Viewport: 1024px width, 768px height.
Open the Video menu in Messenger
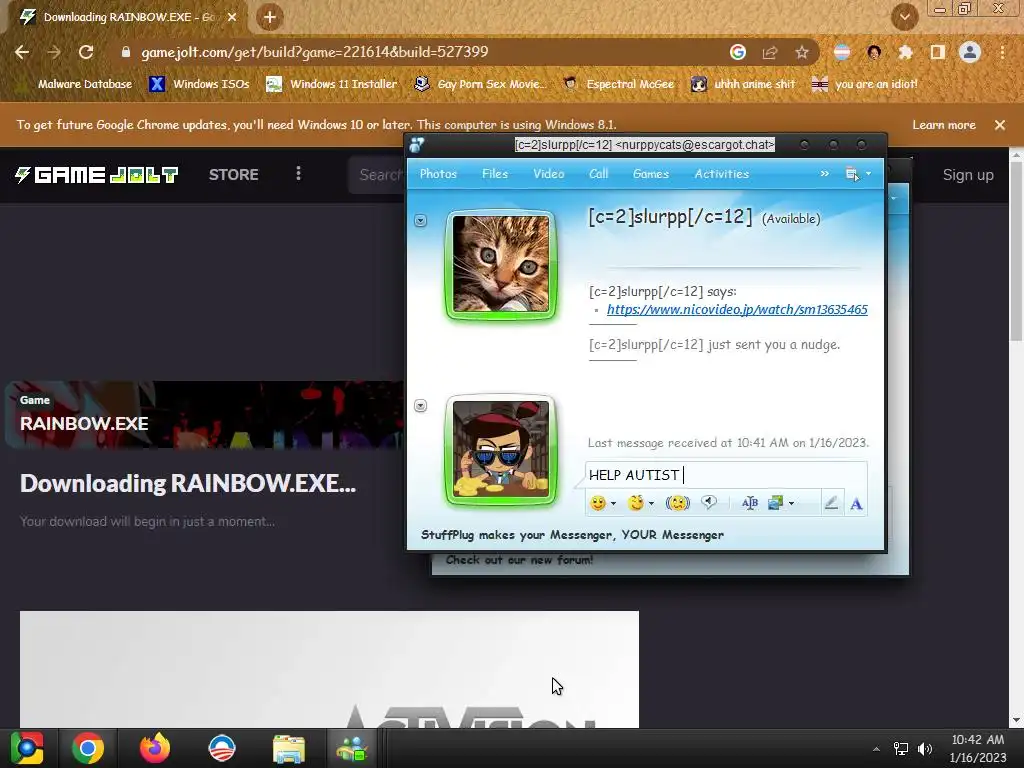pyautogui.click(x=549, y=174)
